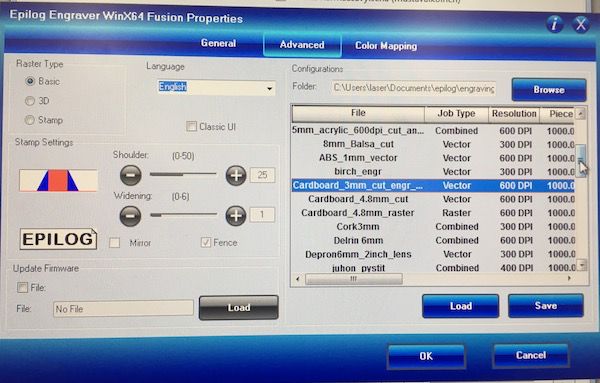Decrease Widening with minus button
The width and height of the screenshot is (600, 383).
(130, 216)
